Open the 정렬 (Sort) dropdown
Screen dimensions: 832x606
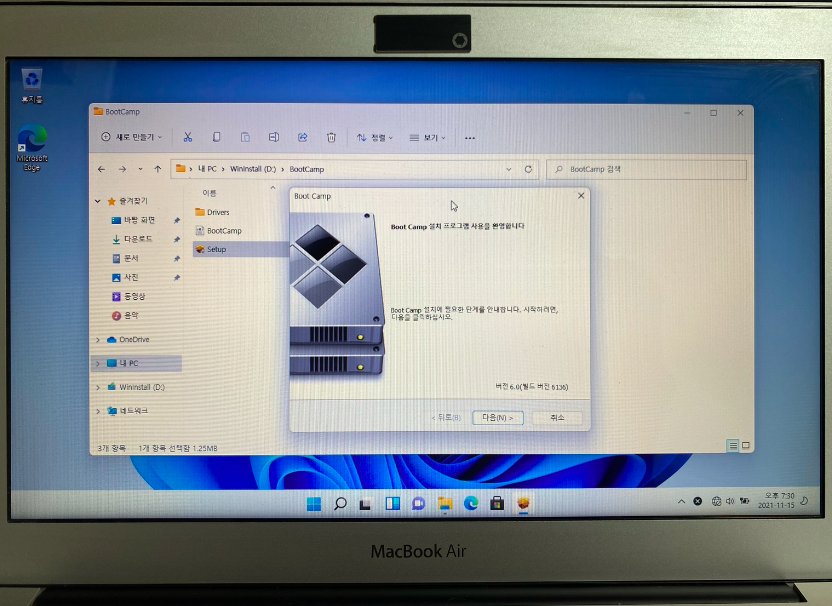coord(375,138)
